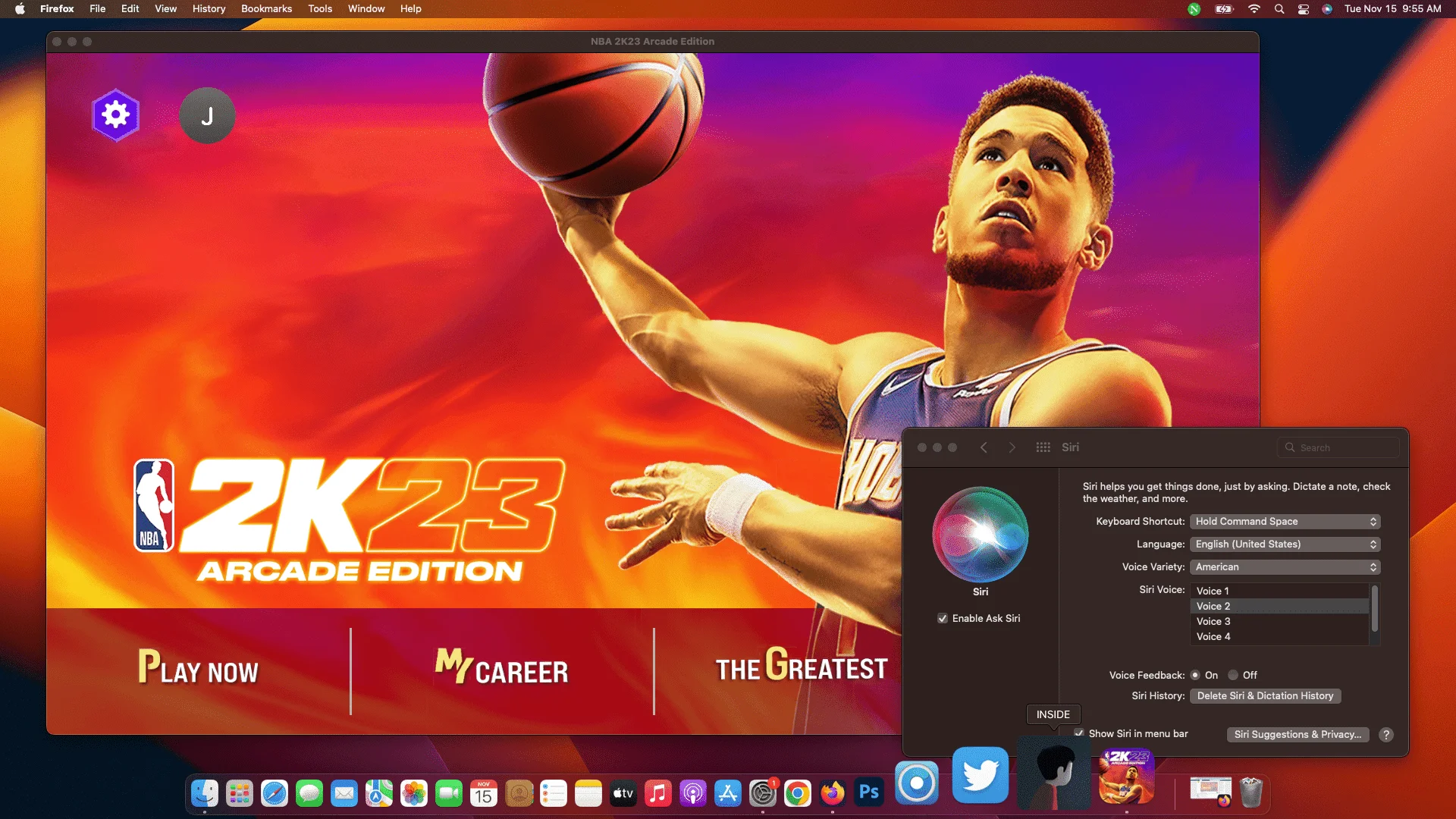Open the Bookmarks menu

266,9
